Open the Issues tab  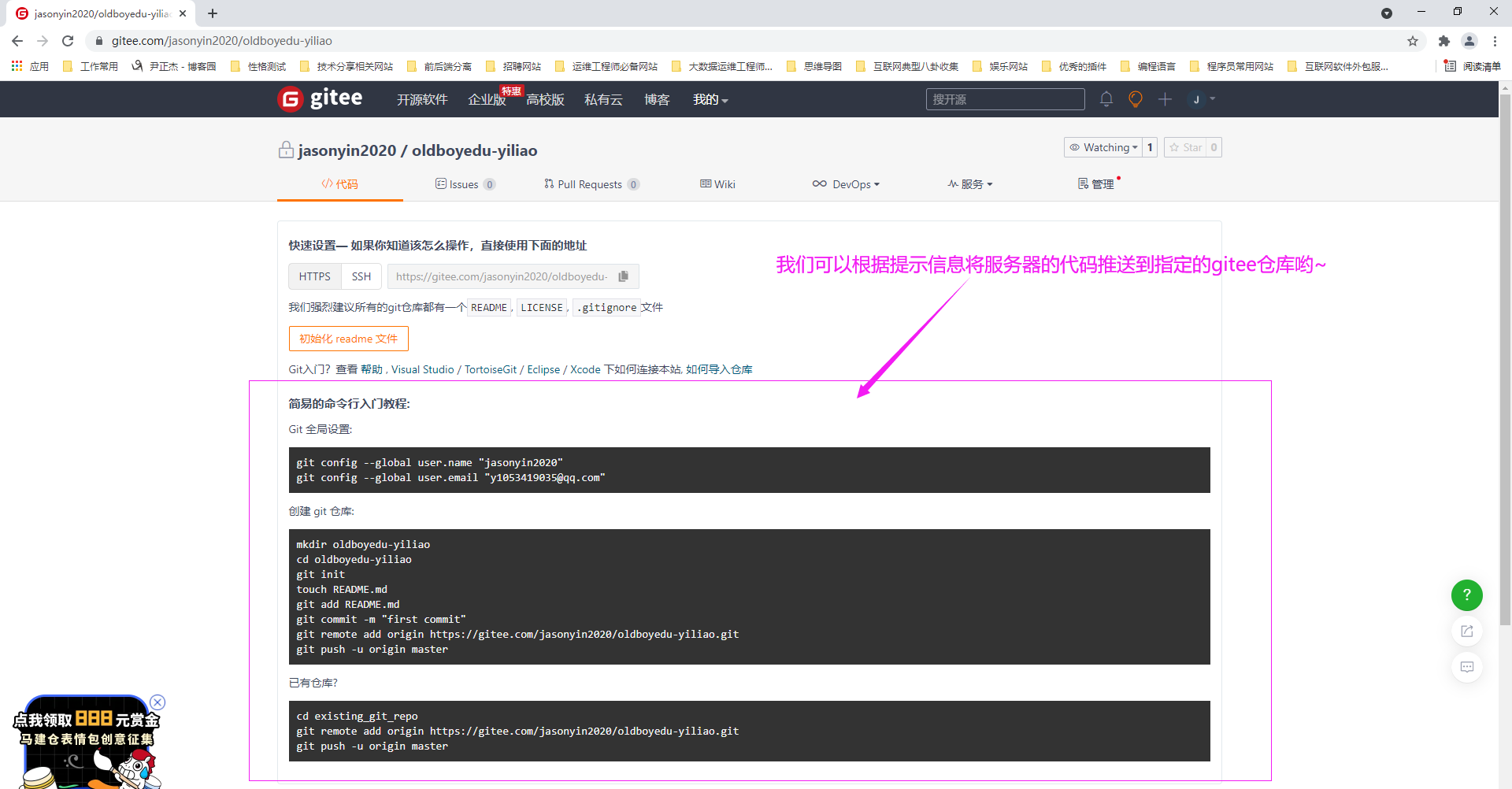(x=465, y=184)
